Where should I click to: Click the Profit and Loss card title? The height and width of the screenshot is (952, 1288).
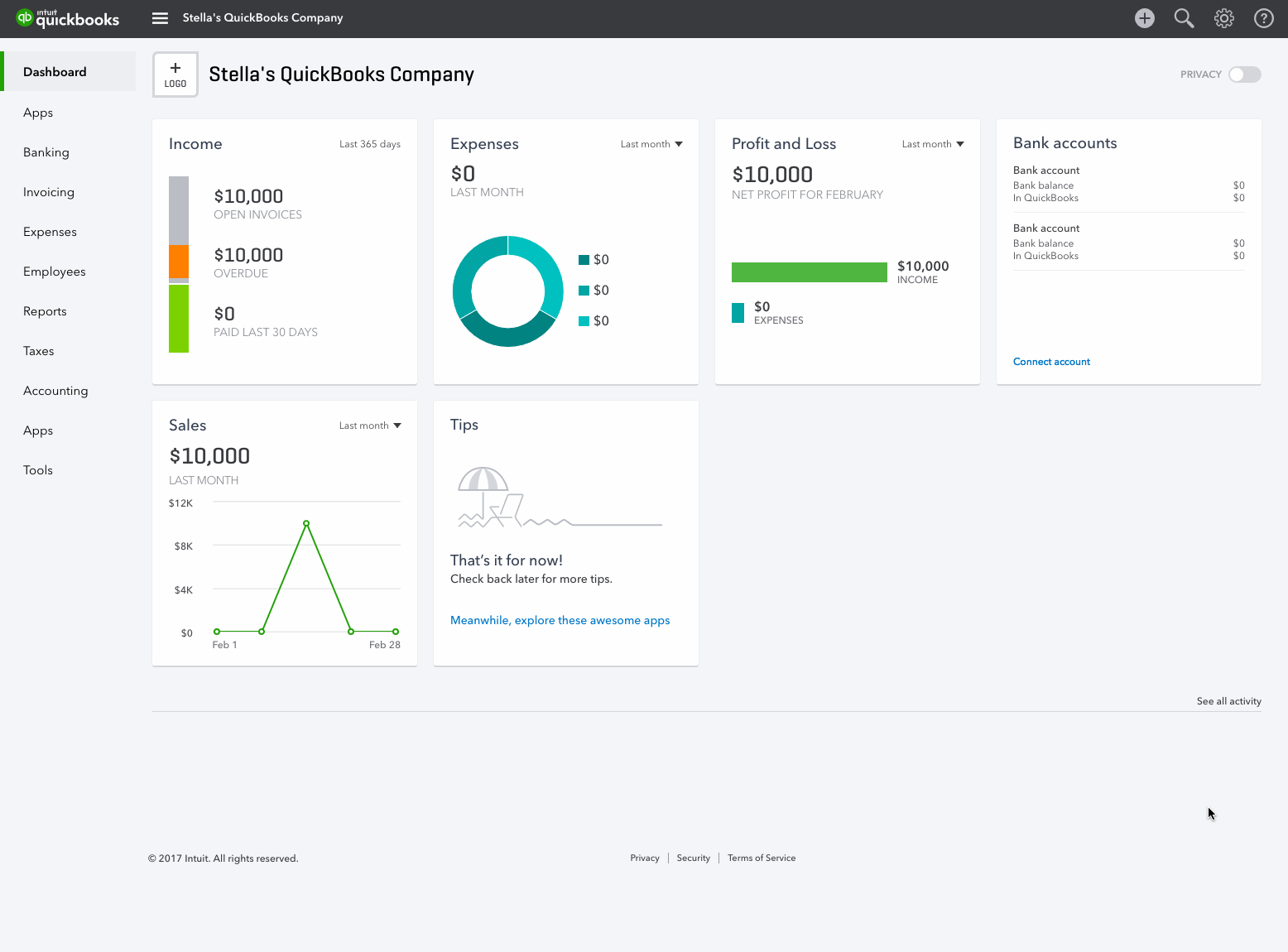pos(784,144)
